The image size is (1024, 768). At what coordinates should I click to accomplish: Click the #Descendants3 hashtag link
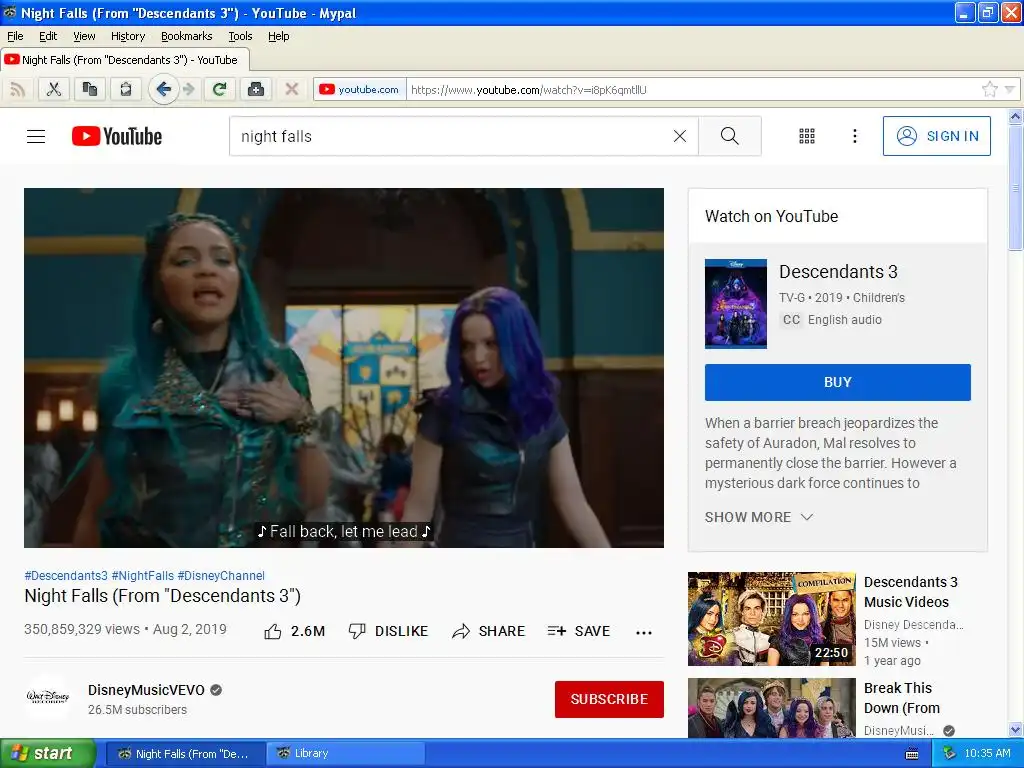point(66,575)
